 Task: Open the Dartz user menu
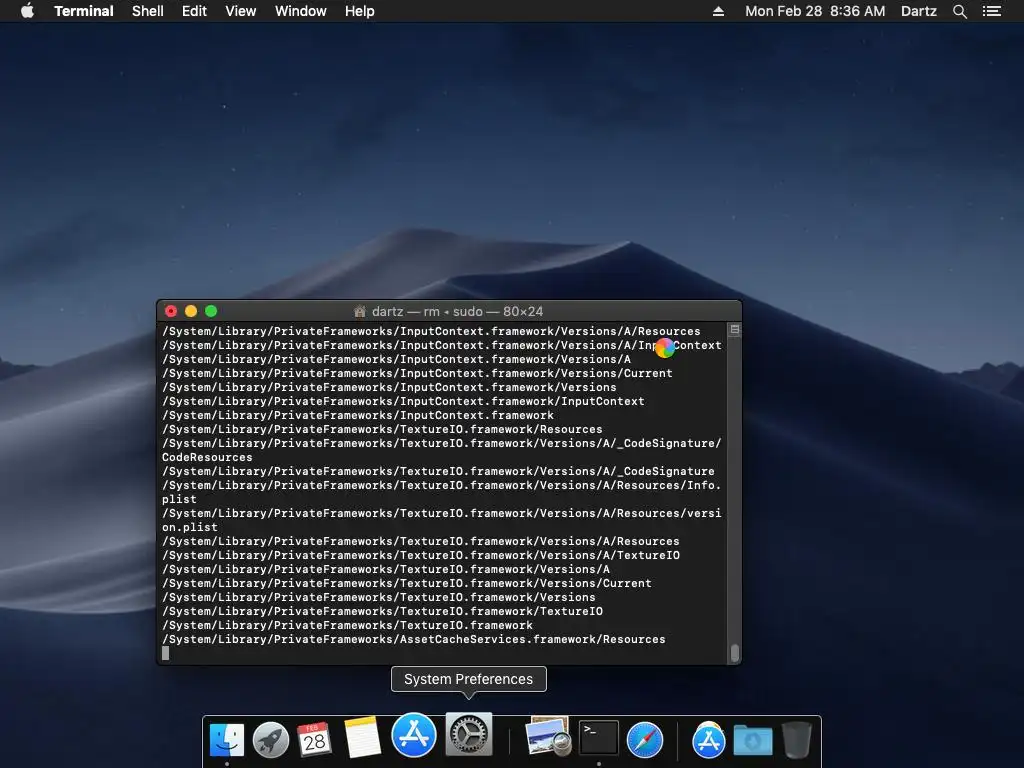pos(919,11)
